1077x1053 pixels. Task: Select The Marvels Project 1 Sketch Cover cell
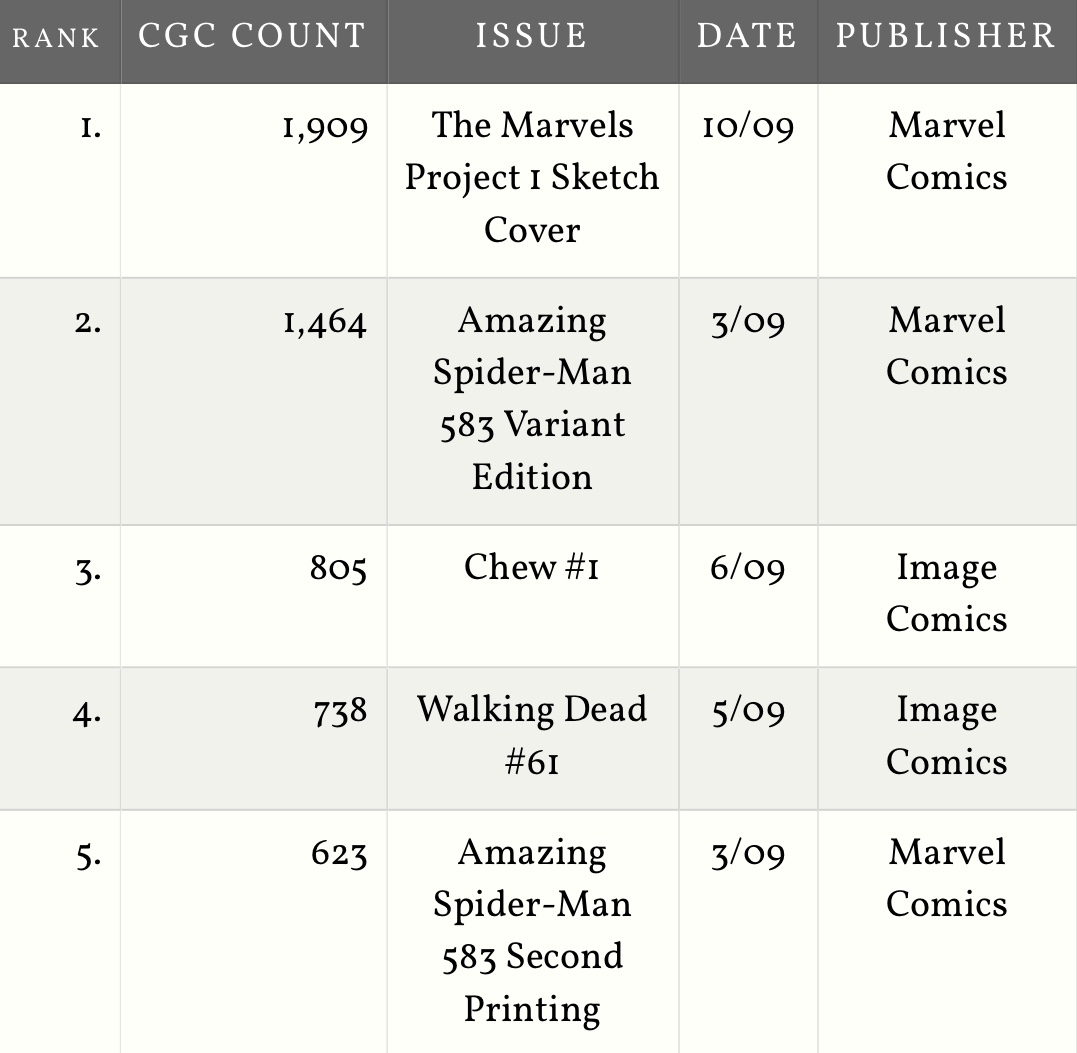532,177
